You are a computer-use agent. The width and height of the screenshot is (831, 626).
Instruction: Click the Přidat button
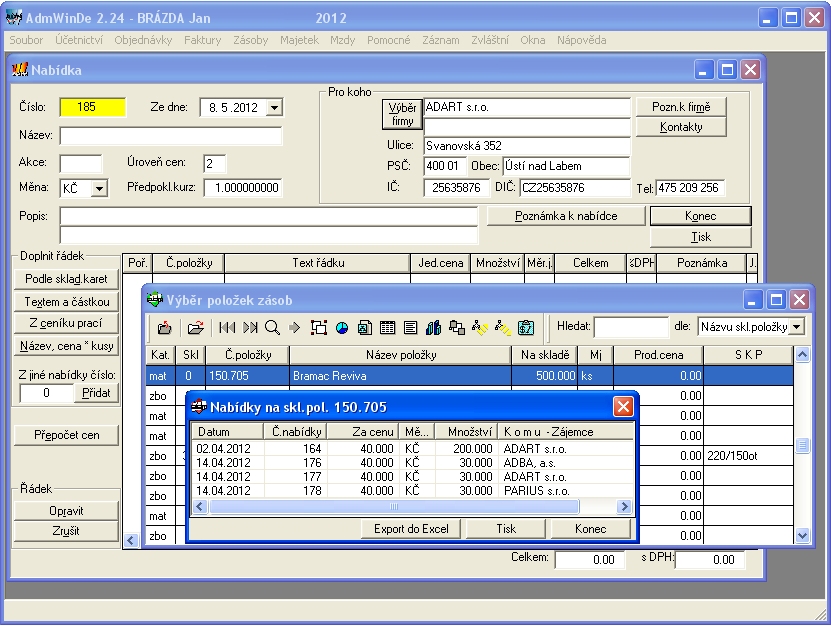pyautogui.click(x=96, y=393)
